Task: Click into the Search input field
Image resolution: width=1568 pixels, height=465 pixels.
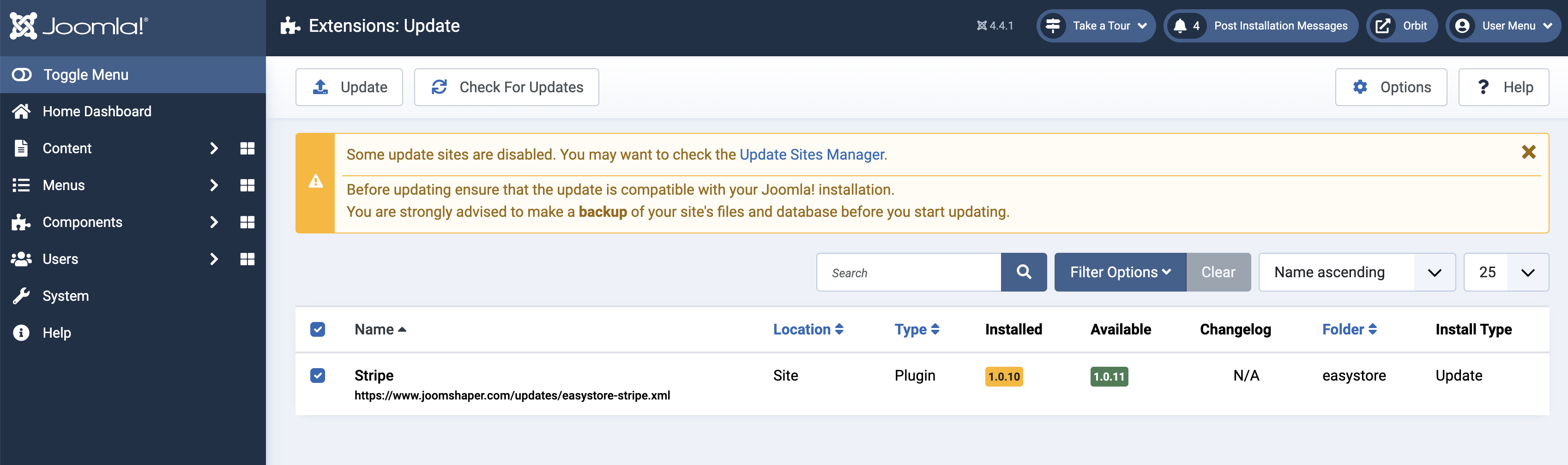Action: coord(908,272)
